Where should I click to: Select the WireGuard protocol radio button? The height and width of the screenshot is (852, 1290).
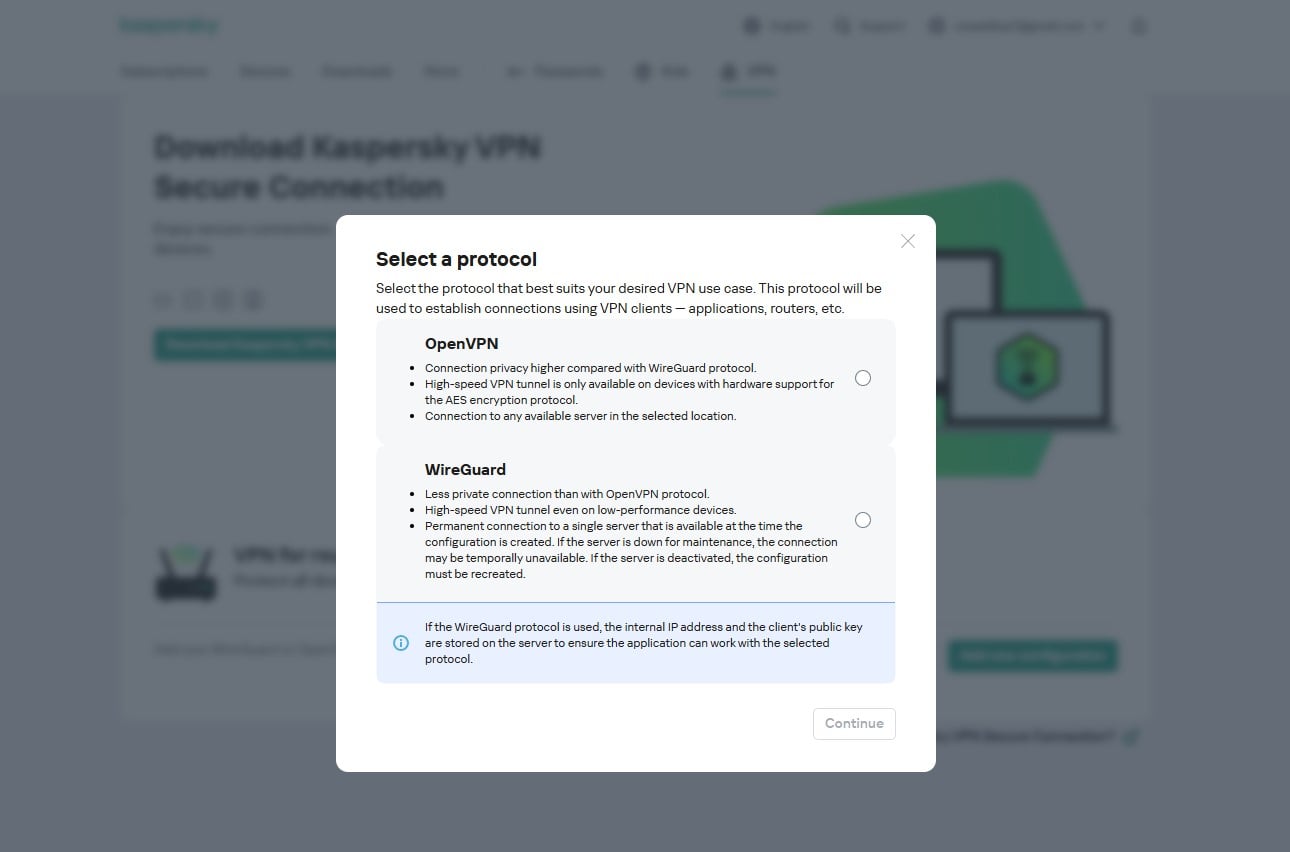[863, 520]
